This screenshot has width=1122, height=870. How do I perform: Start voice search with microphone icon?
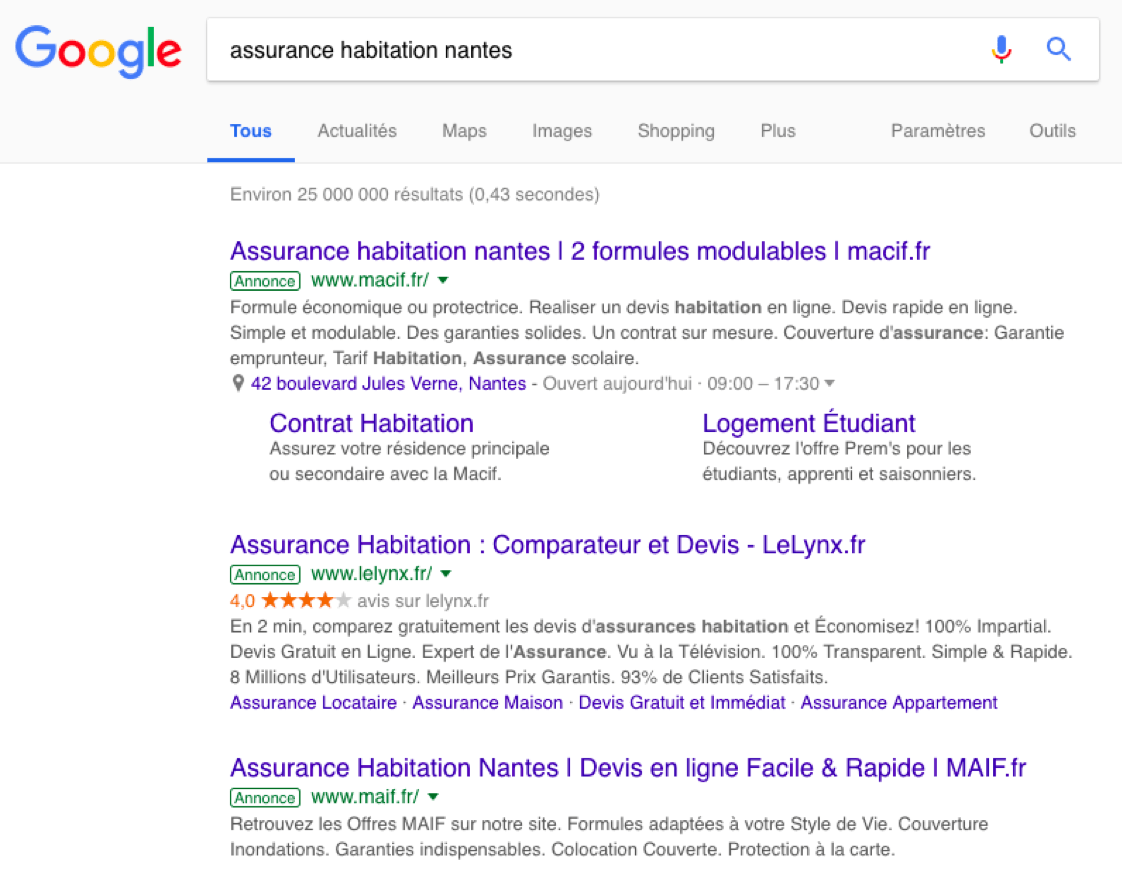[x=1001, y=49]
